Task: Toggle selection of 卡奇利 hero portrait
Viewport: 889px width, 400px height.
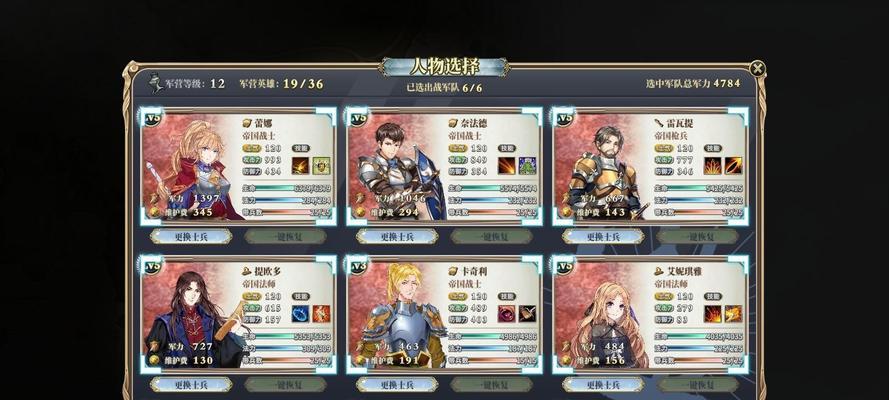Action: coord(397,316)
